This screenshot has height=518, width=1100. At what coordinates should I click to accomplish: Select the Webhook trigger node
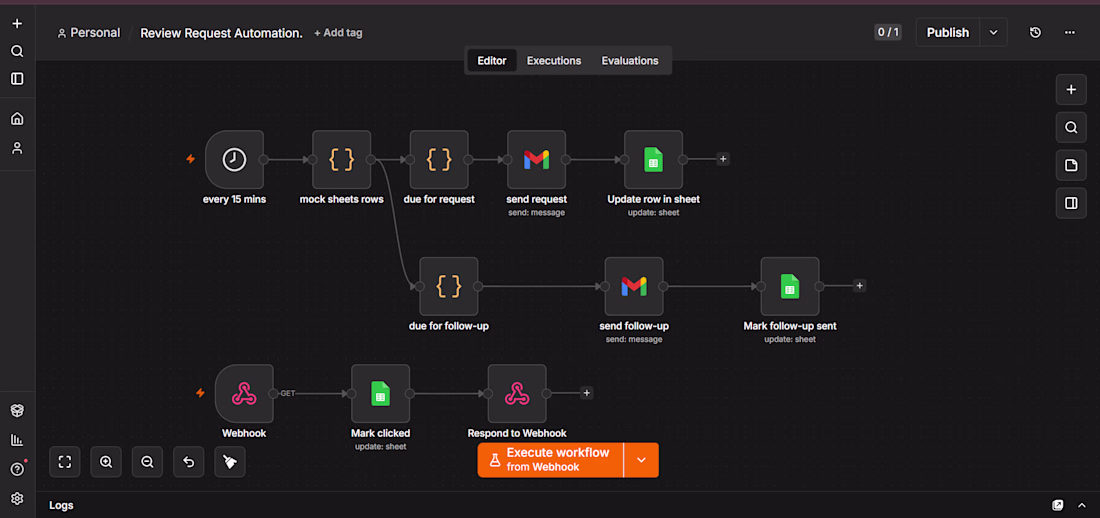[x=244, y=394]
